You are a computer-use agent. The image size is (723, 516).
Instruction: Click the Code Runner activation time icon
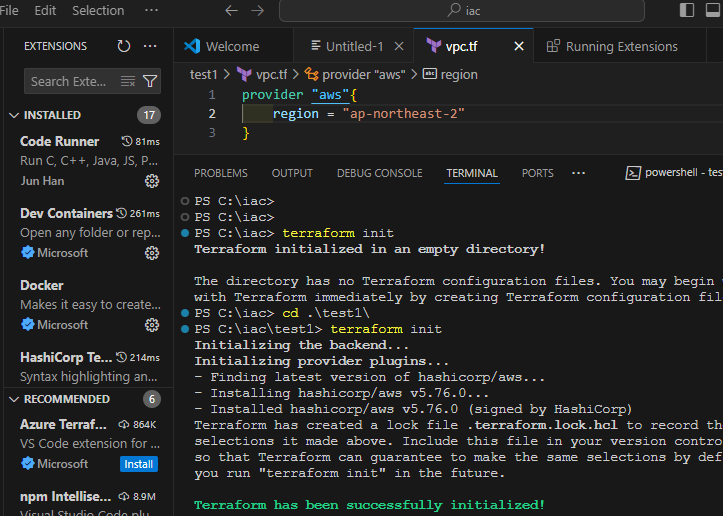(x=127, y=141)
